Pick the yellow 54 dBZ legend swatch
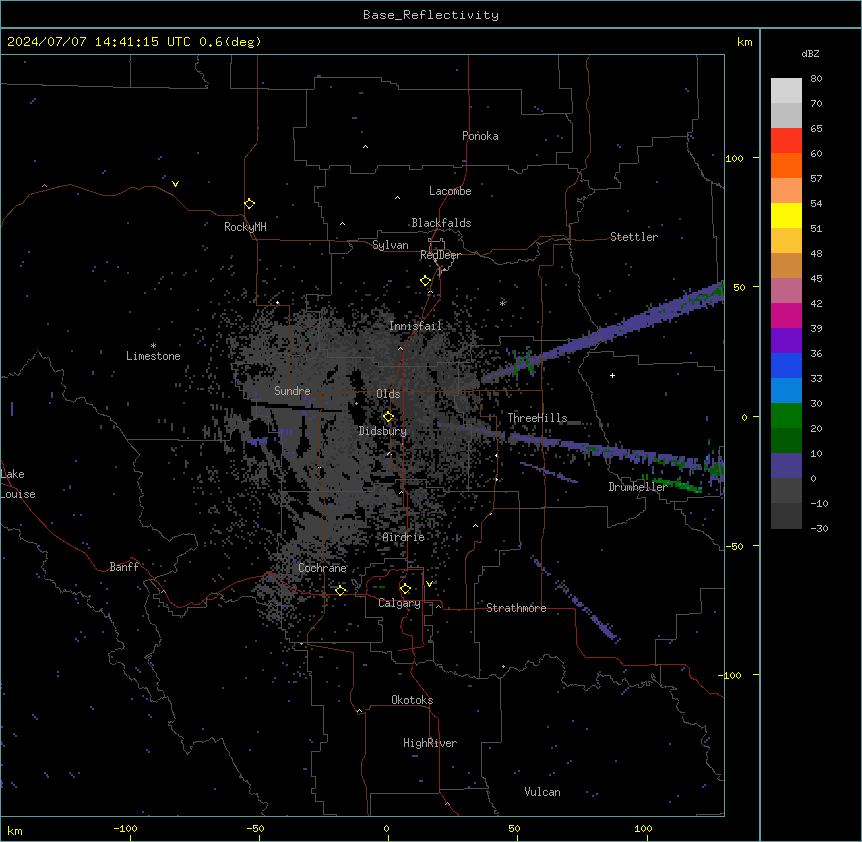 click(786, 215)
